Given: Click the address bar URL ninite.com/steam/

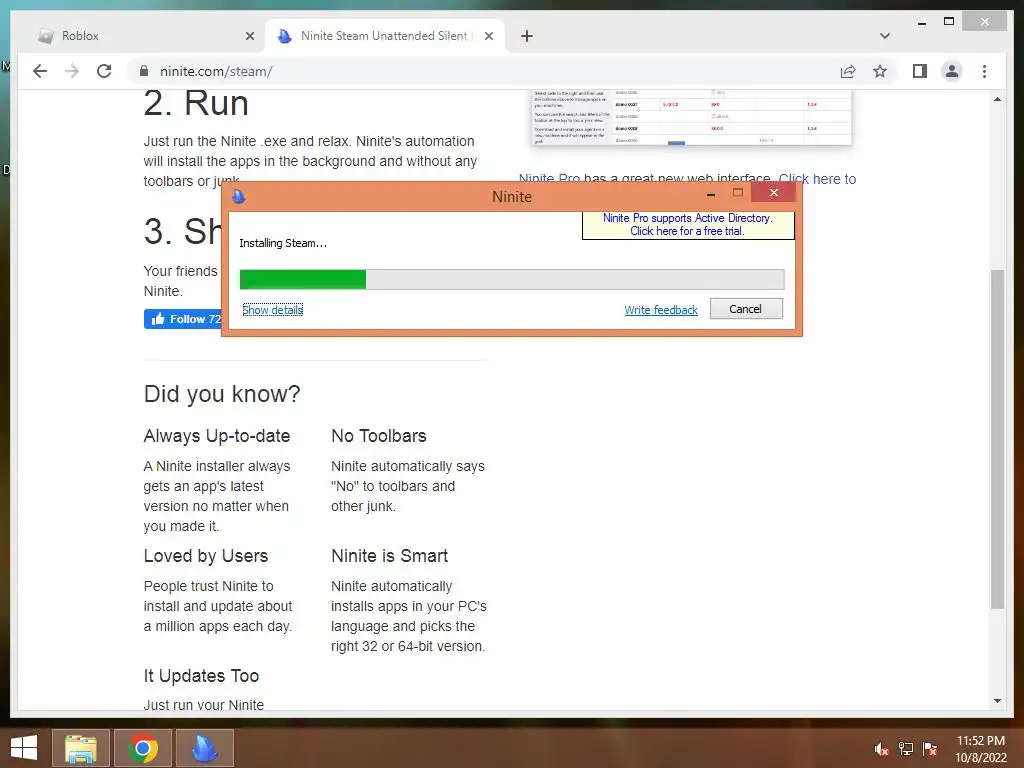Looking at the screenshot, I should [216, 71].
